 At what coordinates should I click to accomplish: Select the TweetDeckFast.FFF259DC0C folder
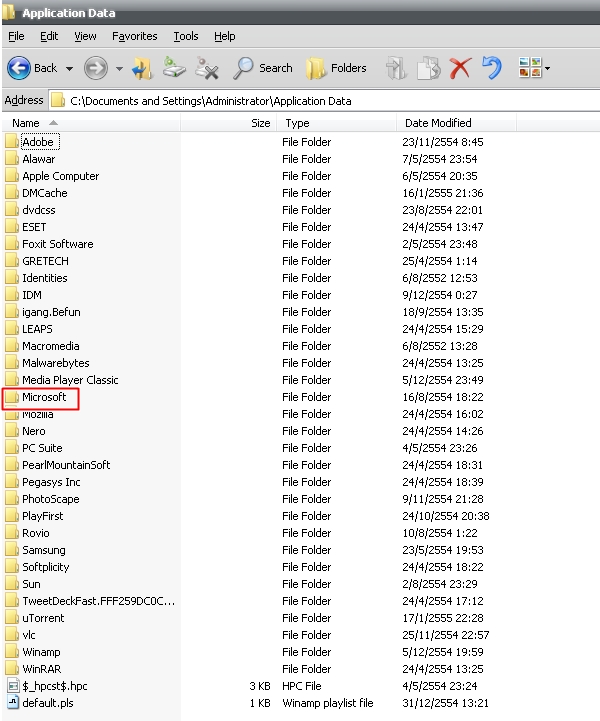(x=90, y=601)
